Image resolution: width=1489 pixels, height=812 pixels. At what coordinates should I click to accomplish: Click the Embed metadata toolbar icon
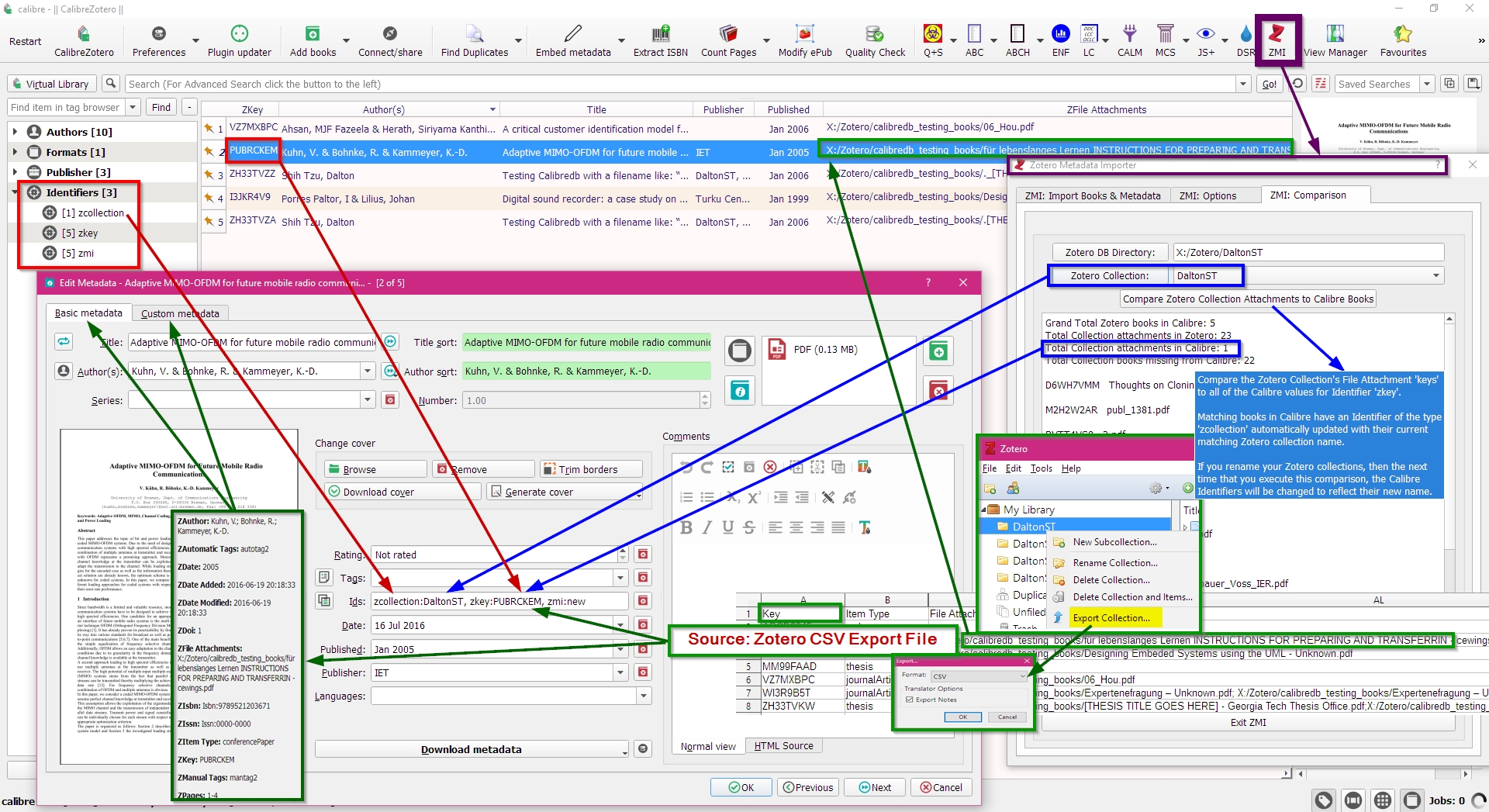573,41
